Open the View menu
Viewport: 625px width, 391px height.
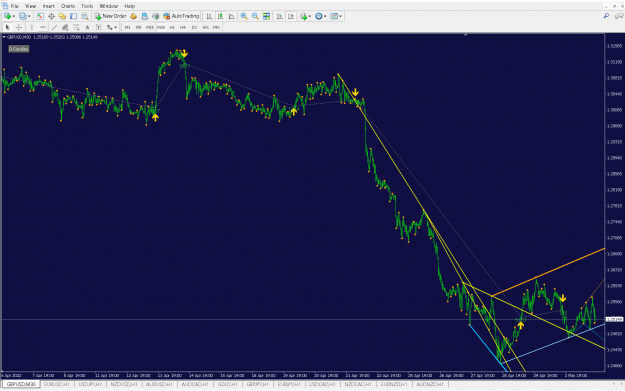point(30,6)
